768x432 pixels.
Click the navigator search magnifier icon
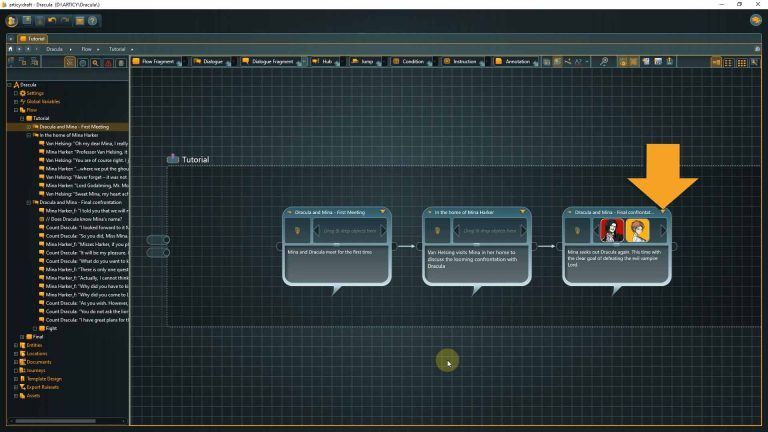coord(96,62)
